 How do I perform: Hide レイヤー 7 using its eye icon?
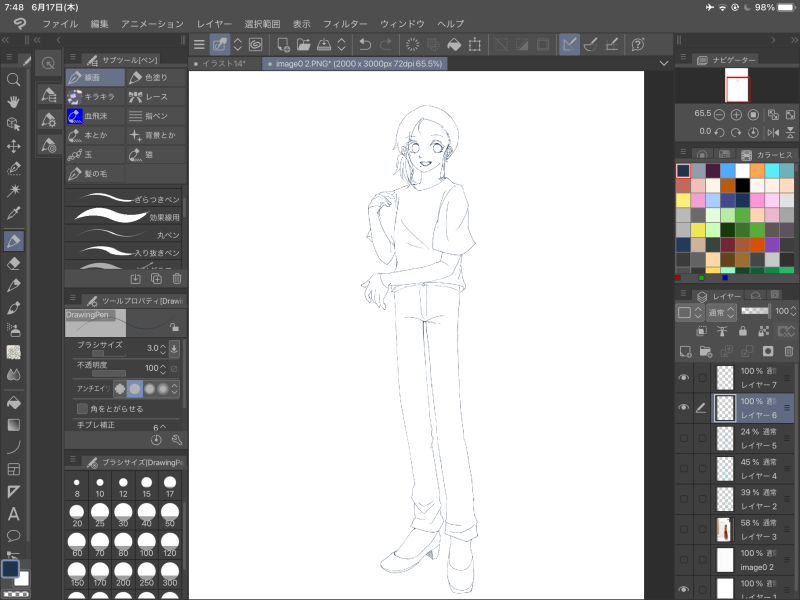point(684,378)
